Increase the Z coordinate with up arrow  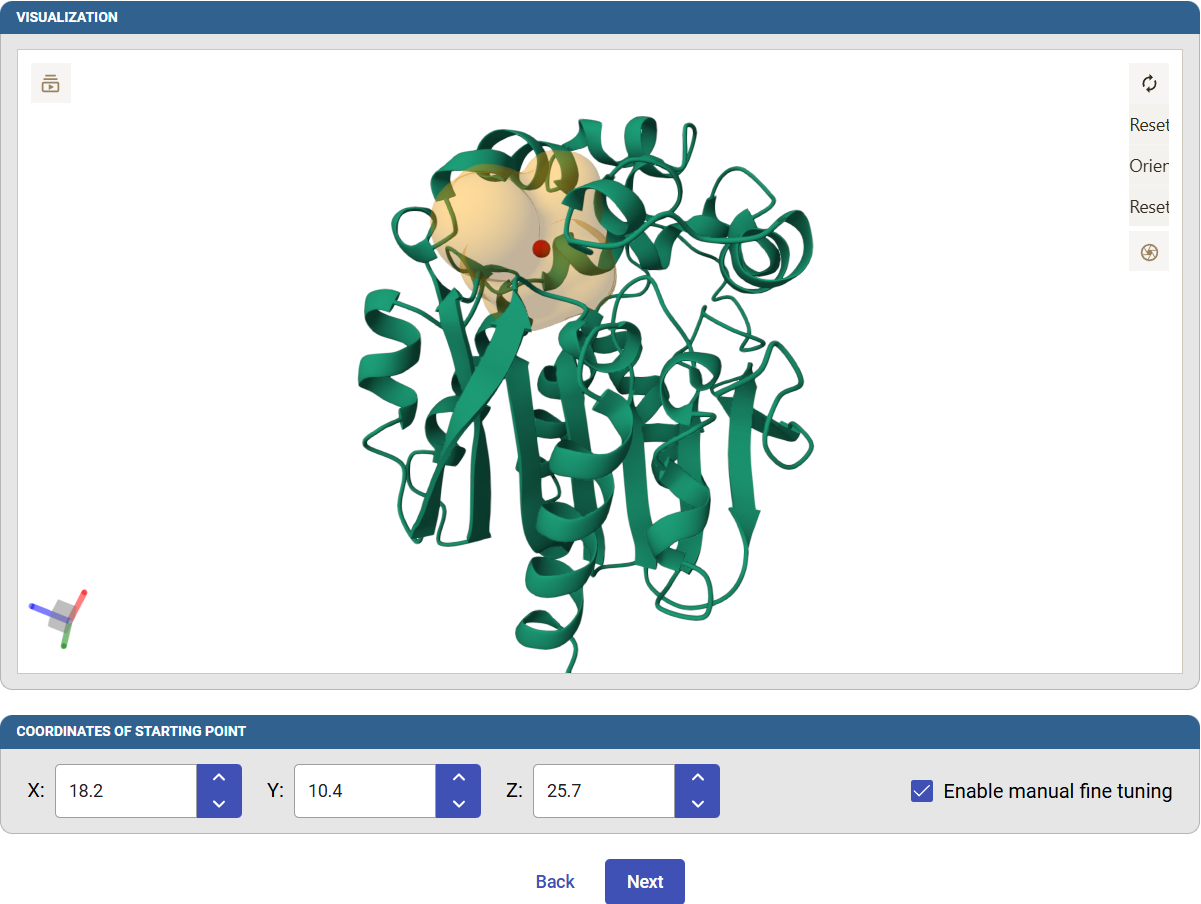pyautogui.click(x=697, y=778)
